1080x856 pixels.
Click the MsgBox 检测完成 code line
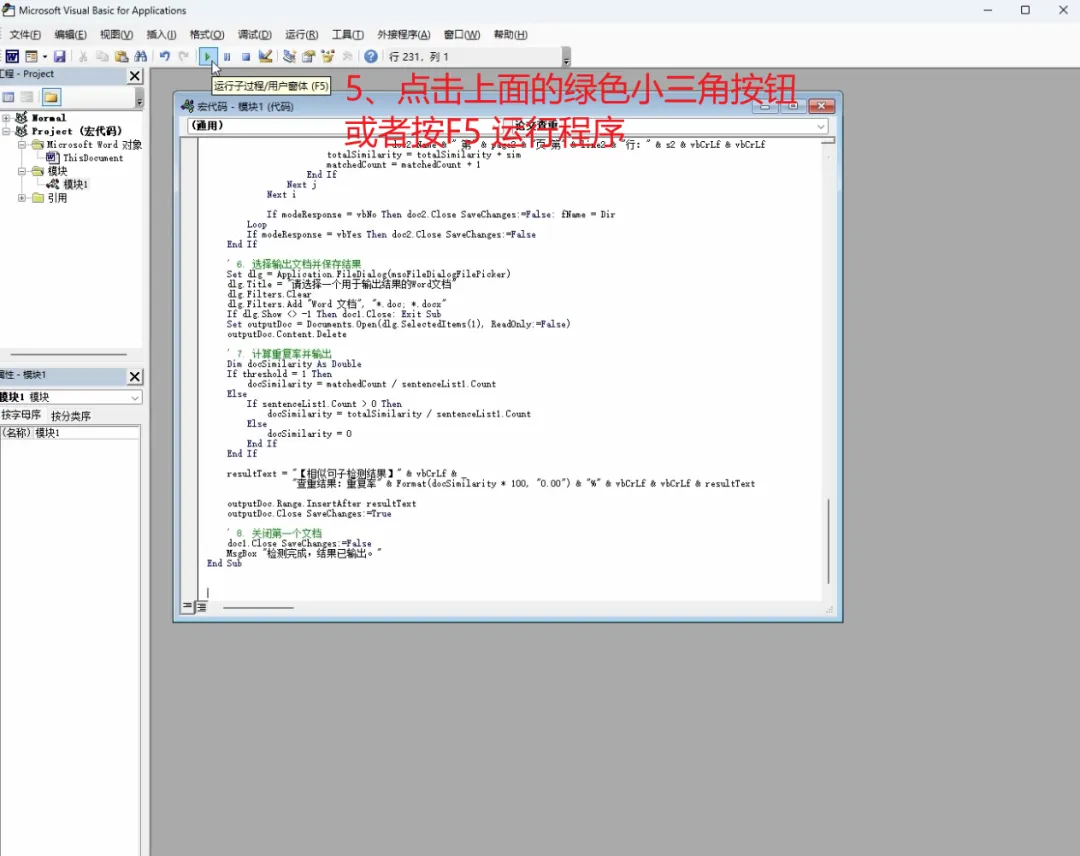click(x=304, y=553)
